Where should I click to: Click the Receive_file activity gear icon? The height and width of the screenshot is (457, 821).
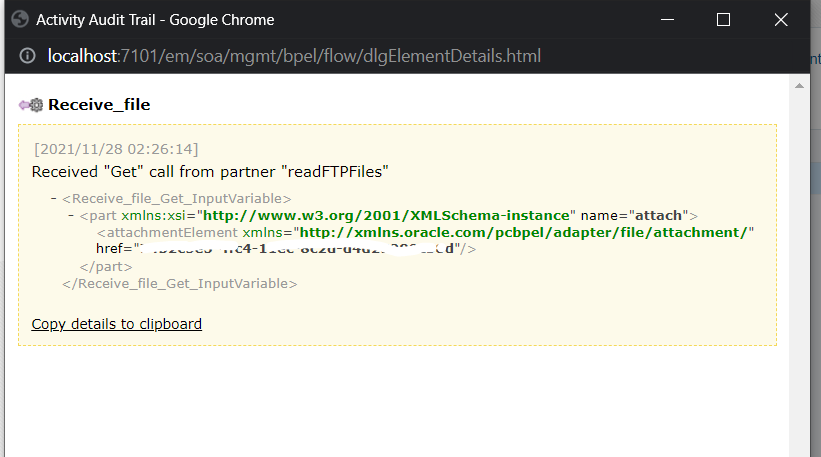(x=31, y=104)
